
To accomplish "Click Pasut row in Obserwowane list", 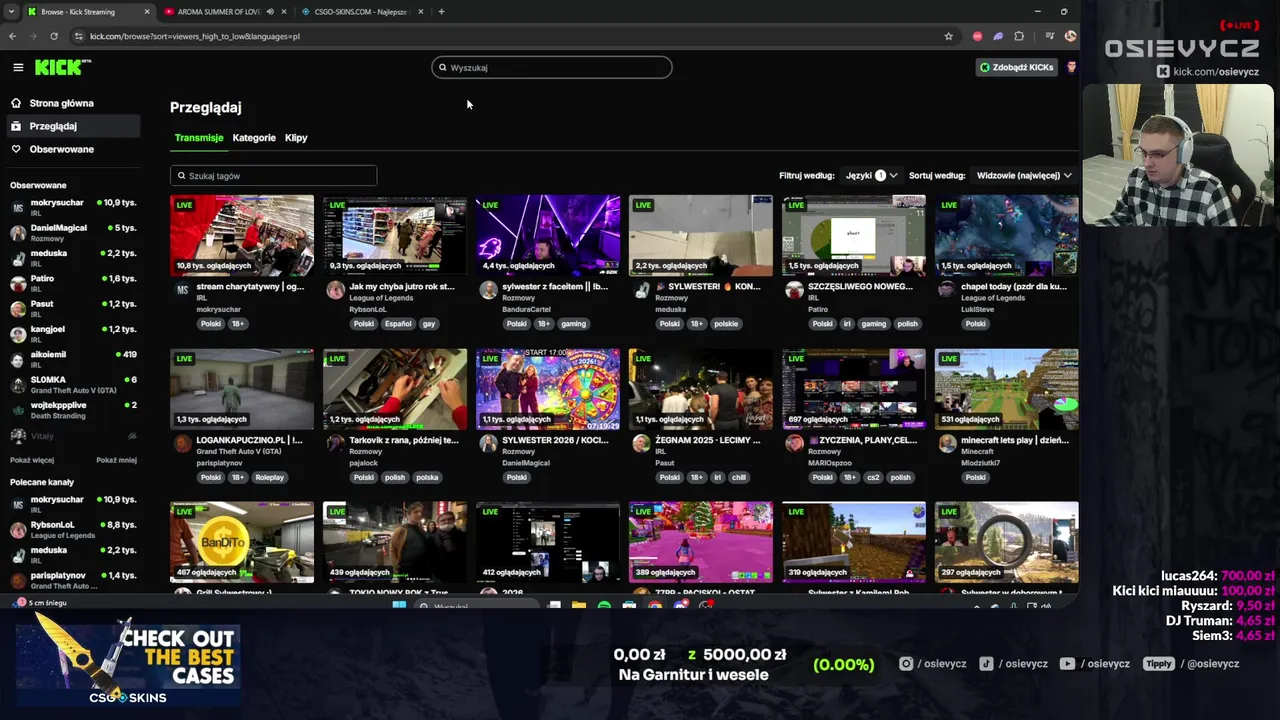I will point(73,308).
